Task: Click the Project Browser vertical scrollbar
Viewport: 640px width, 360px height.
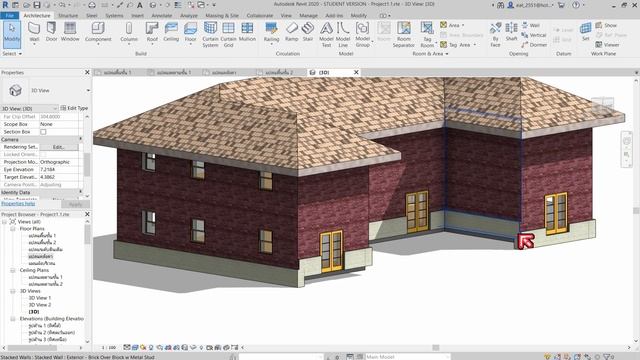Action: tap(87, 282)
